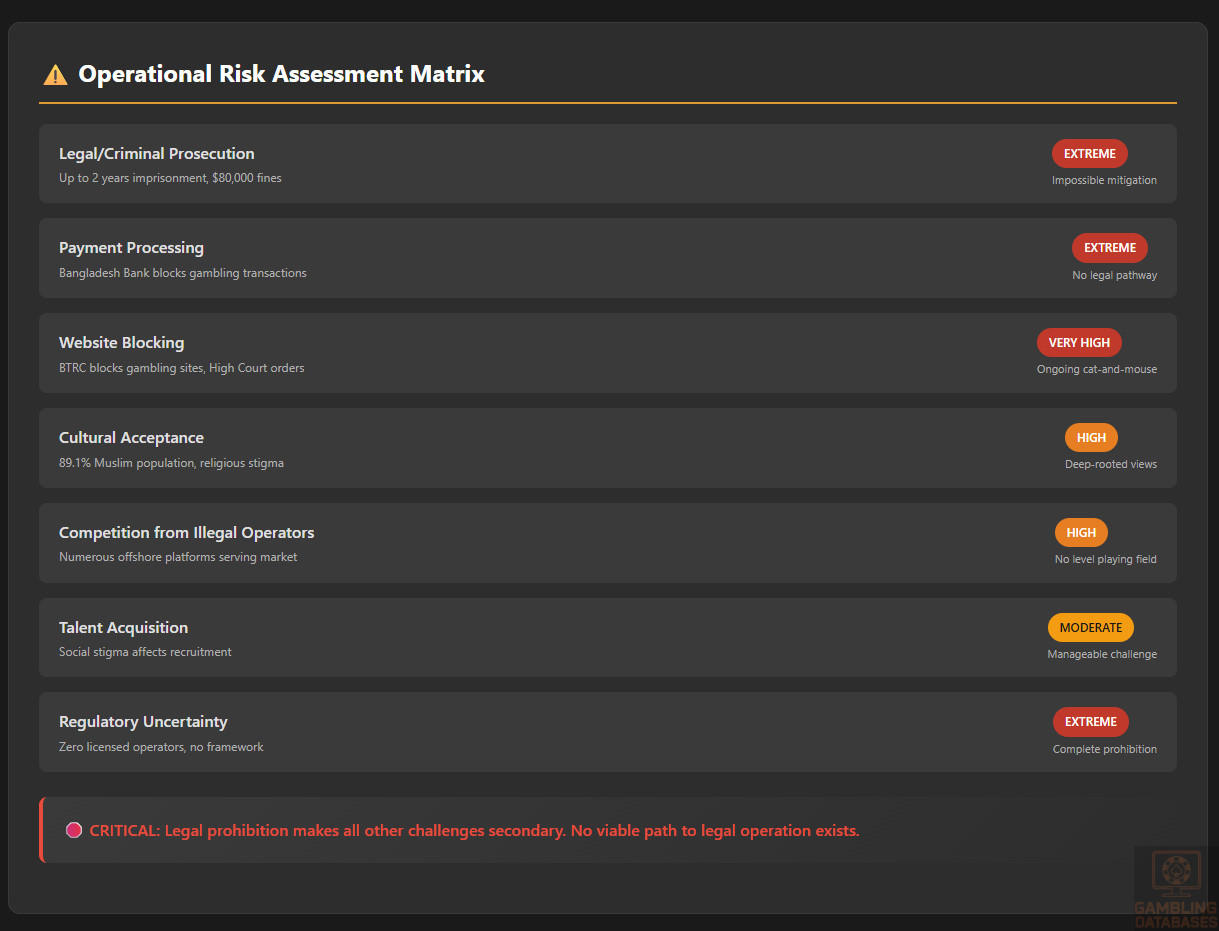Click the EXTREME badge for Legal/Criminal Prosecution
Viewport: 1219px width, 931px height.
[x=1089, y=154]
